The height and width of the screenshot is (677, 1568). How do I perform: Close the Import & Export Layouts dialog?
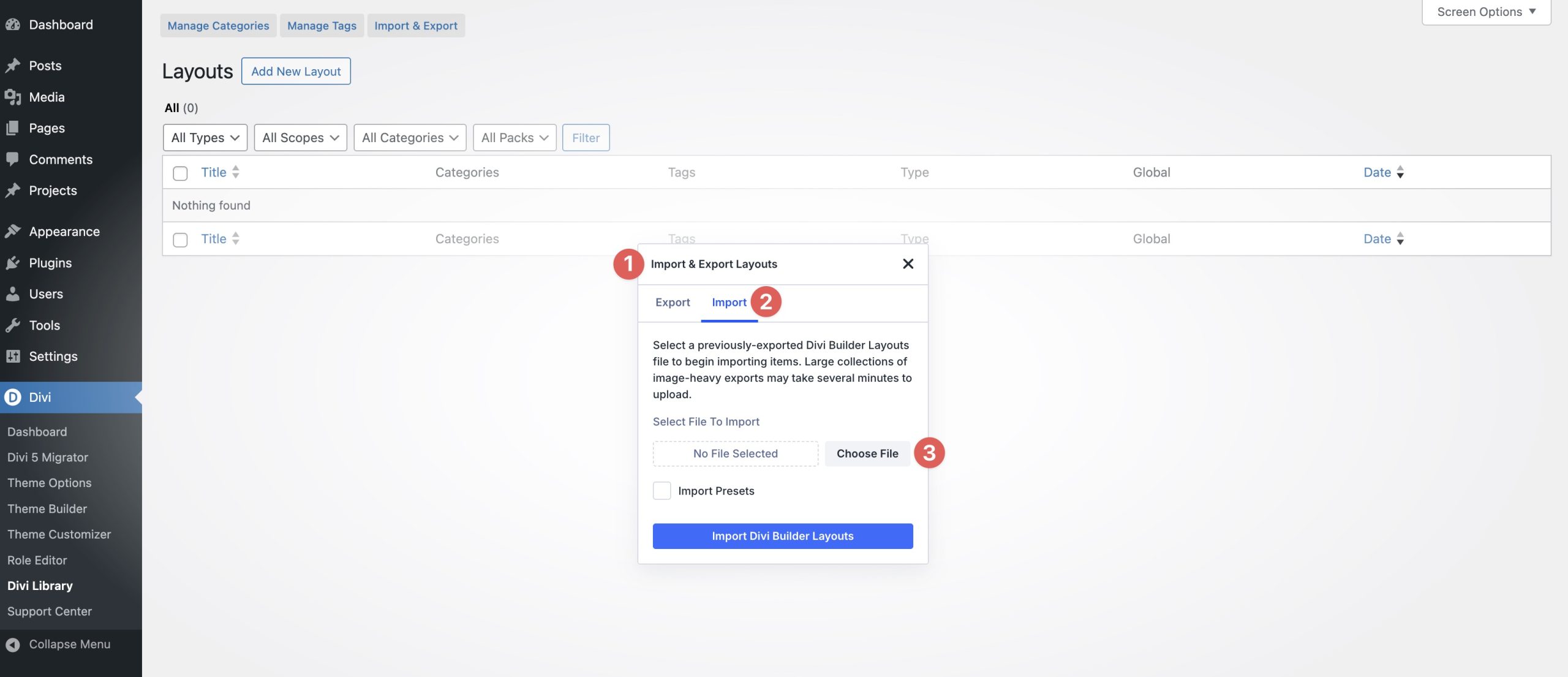click(x=908, y=263)
